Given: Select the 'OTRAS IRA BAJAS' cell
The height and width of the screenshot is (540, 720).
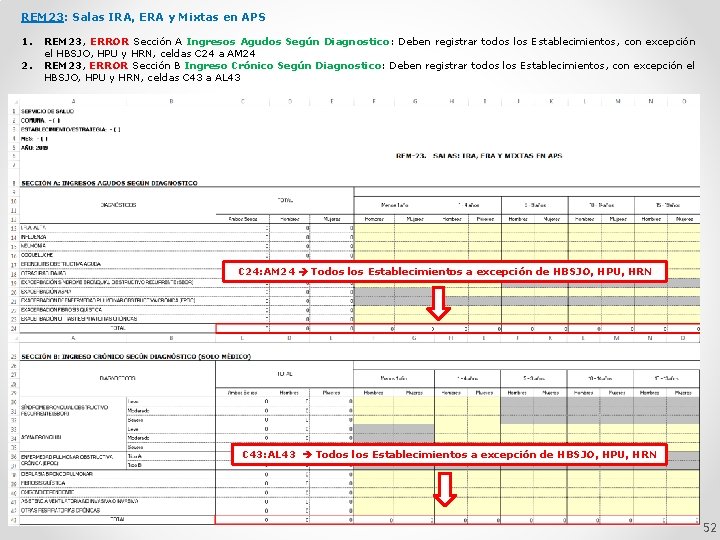Looking at the screenshot, I should pos(44,273).
